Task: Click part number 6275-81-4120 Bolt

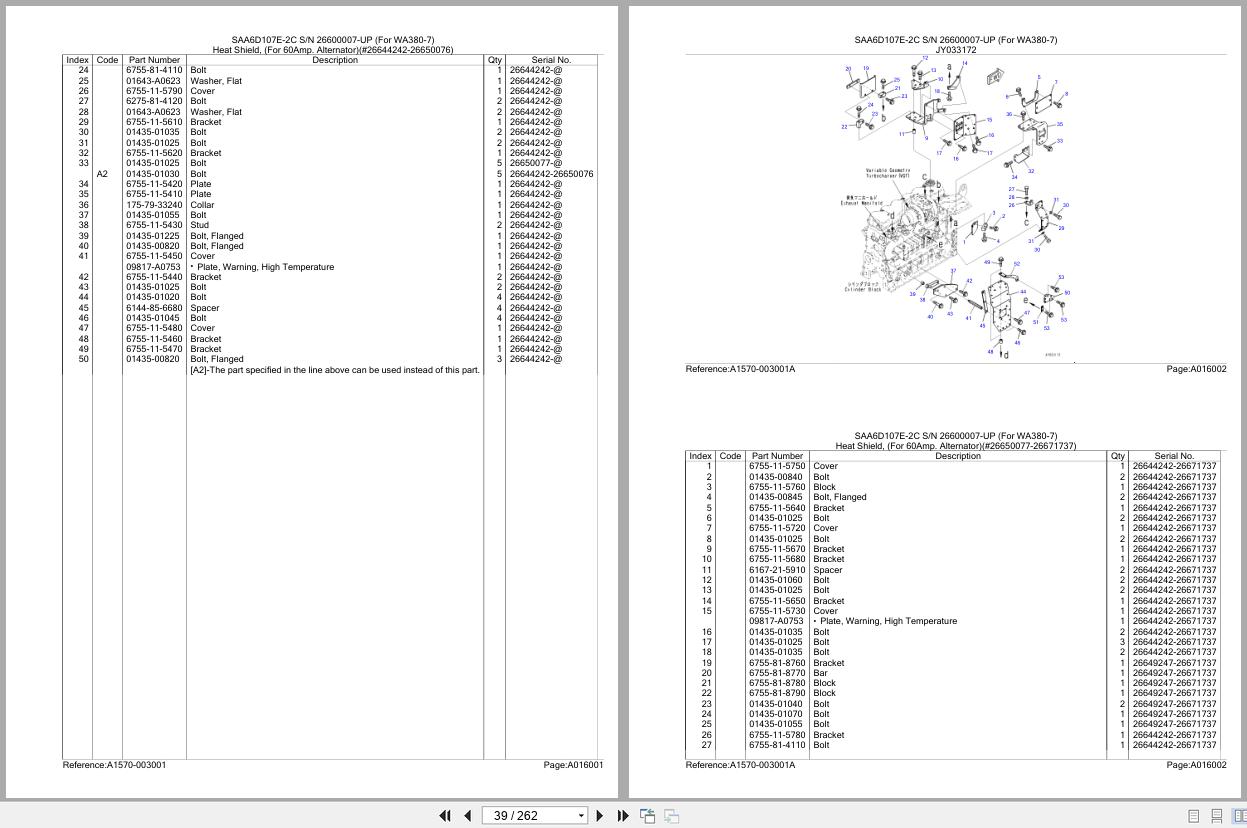Action: [x=154, y=101]
